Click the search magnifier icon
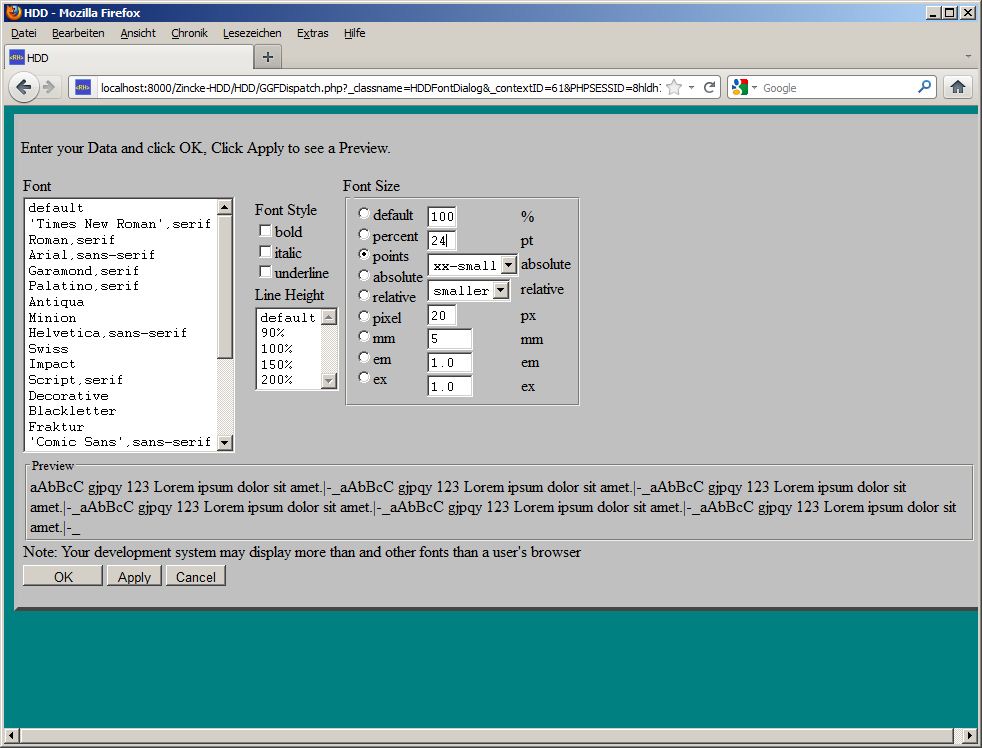Viewport: 982px width, 748px height. pos(924,87)
